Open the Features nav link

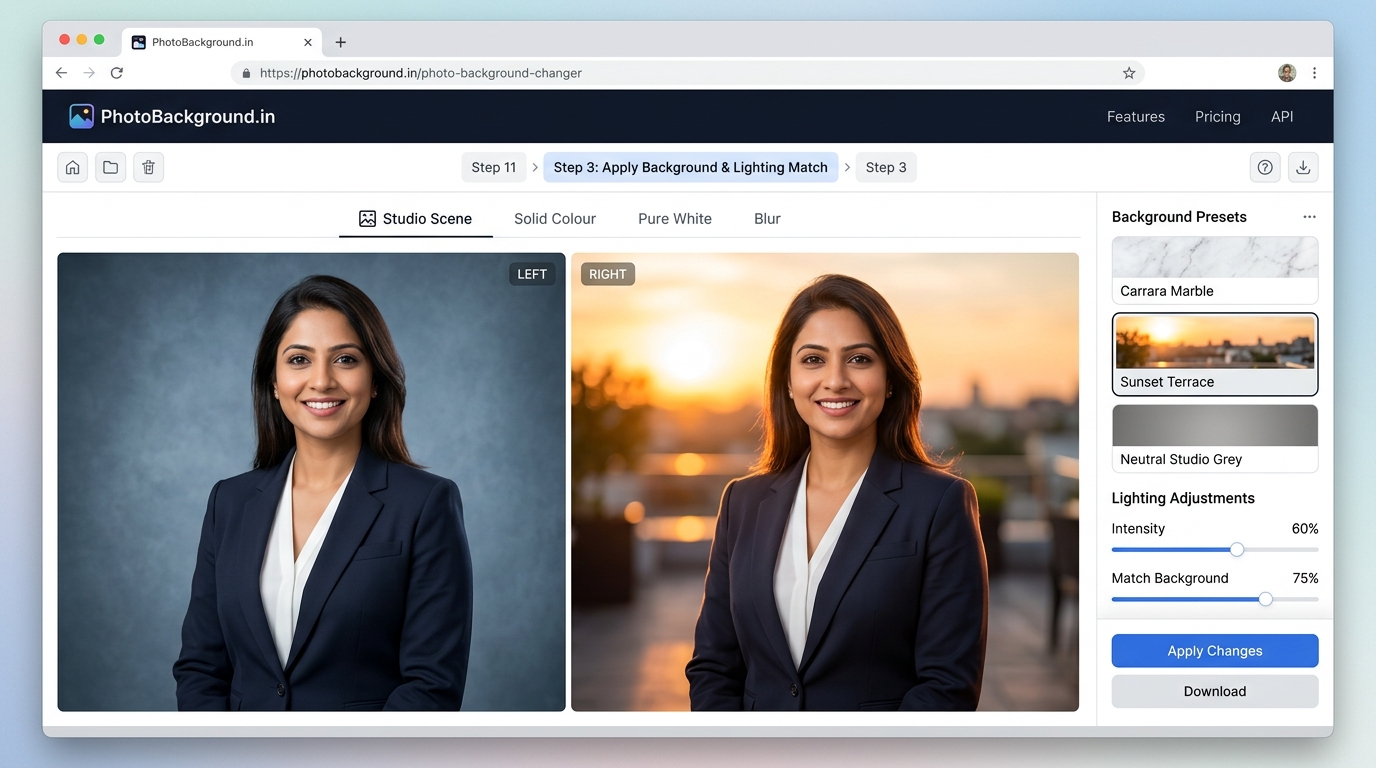1136,116
